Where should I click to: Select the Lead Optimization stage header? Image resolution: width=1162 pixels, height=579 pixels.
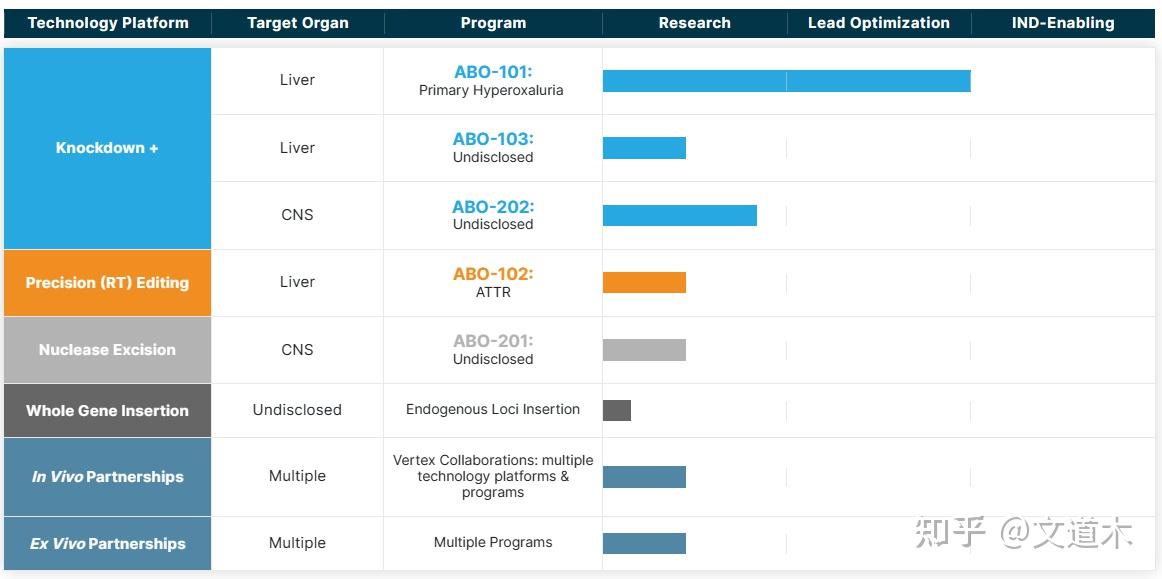(x=878, y=23)
